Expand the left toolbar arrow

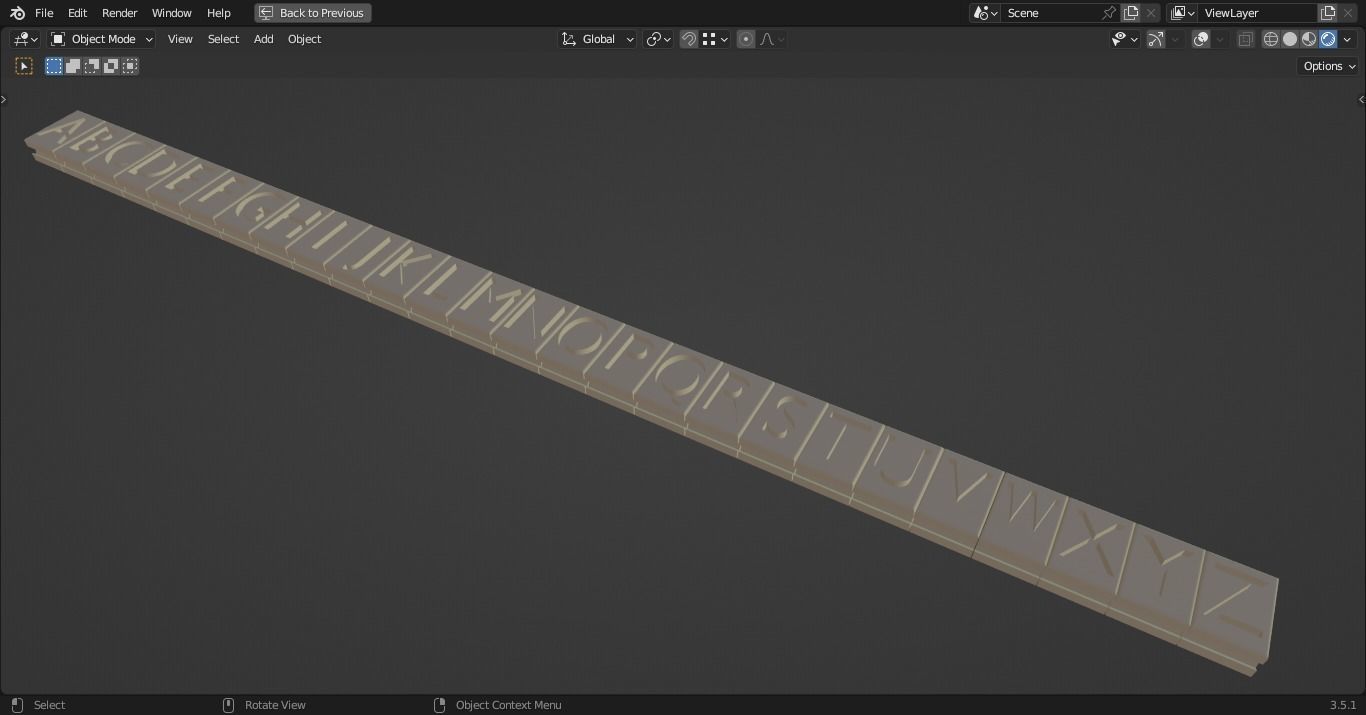(x=4, y=99)
